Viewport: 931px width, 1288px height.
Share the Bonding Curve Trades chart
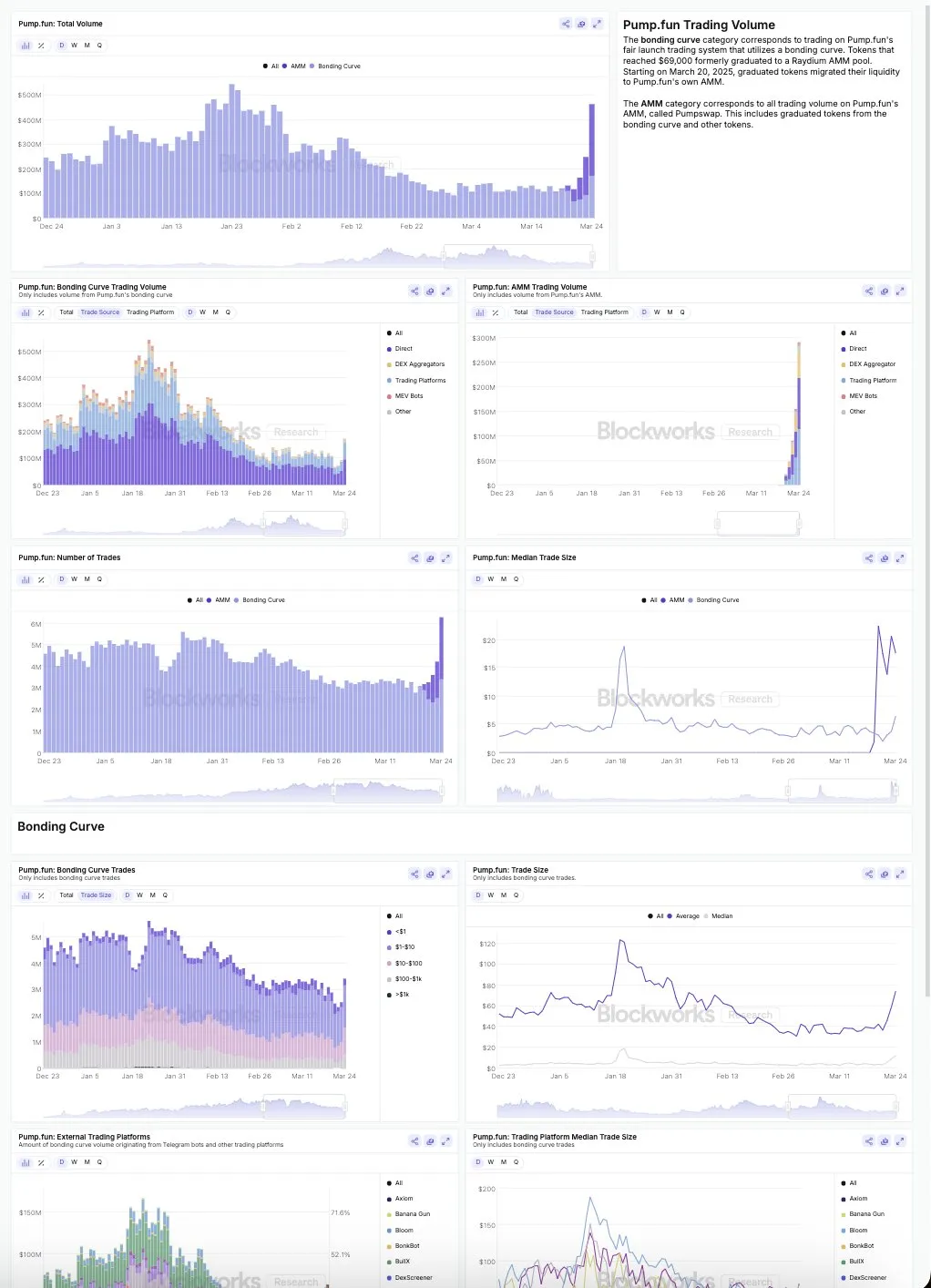pos(414,874)
